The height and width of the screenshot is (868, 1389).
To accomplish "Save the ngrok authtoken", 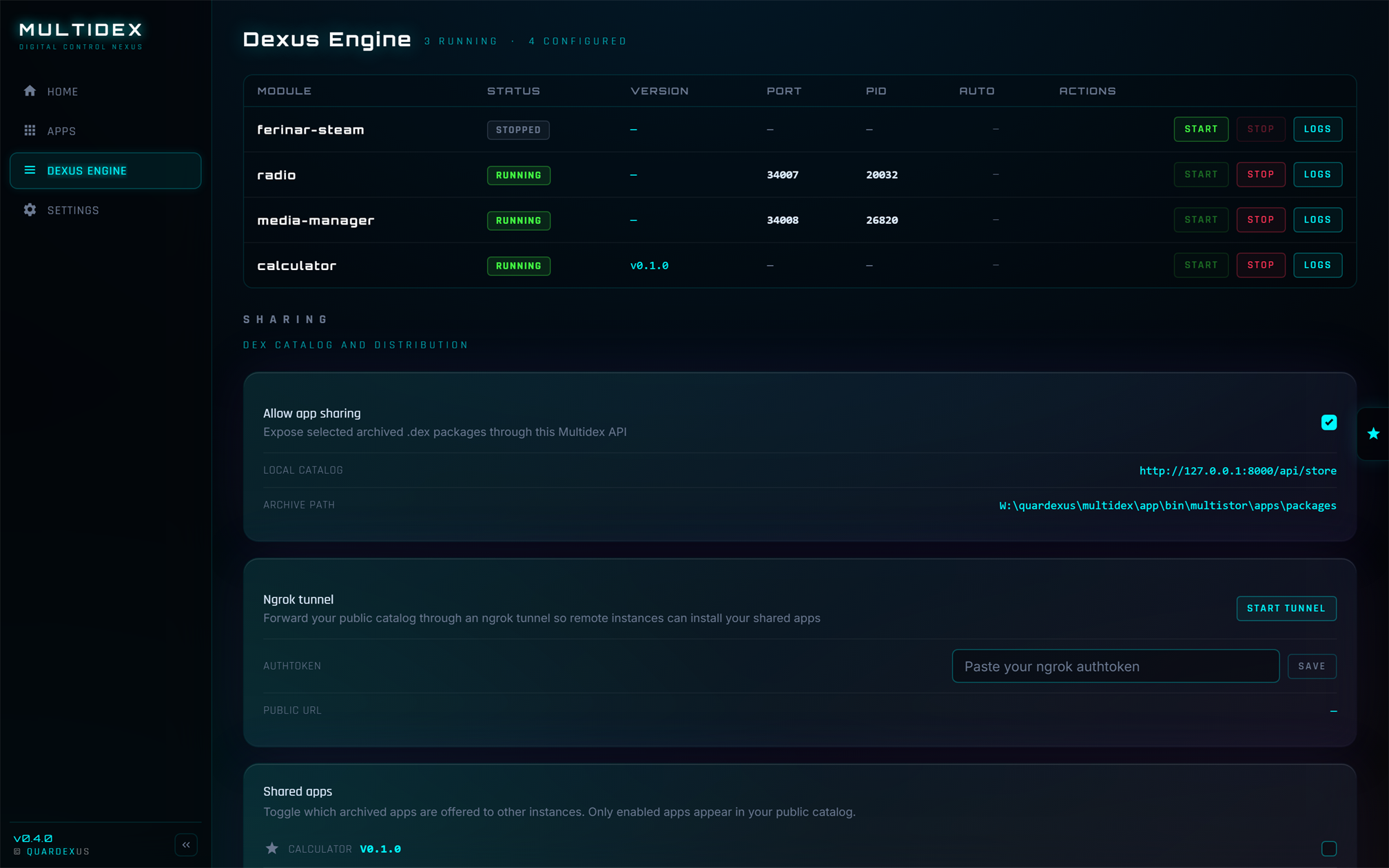I will tap(1312, 666).
